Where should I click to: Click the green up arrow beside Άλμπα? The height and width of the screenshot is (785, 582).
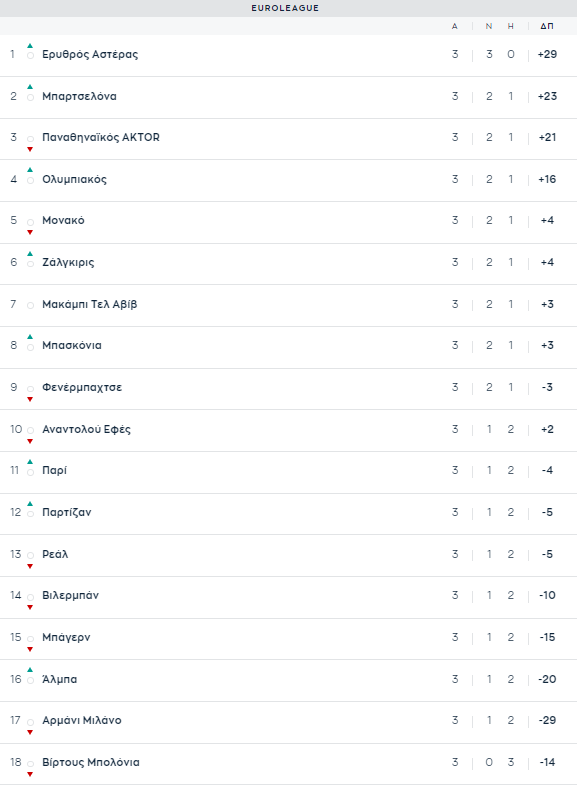tap(30, 670)
